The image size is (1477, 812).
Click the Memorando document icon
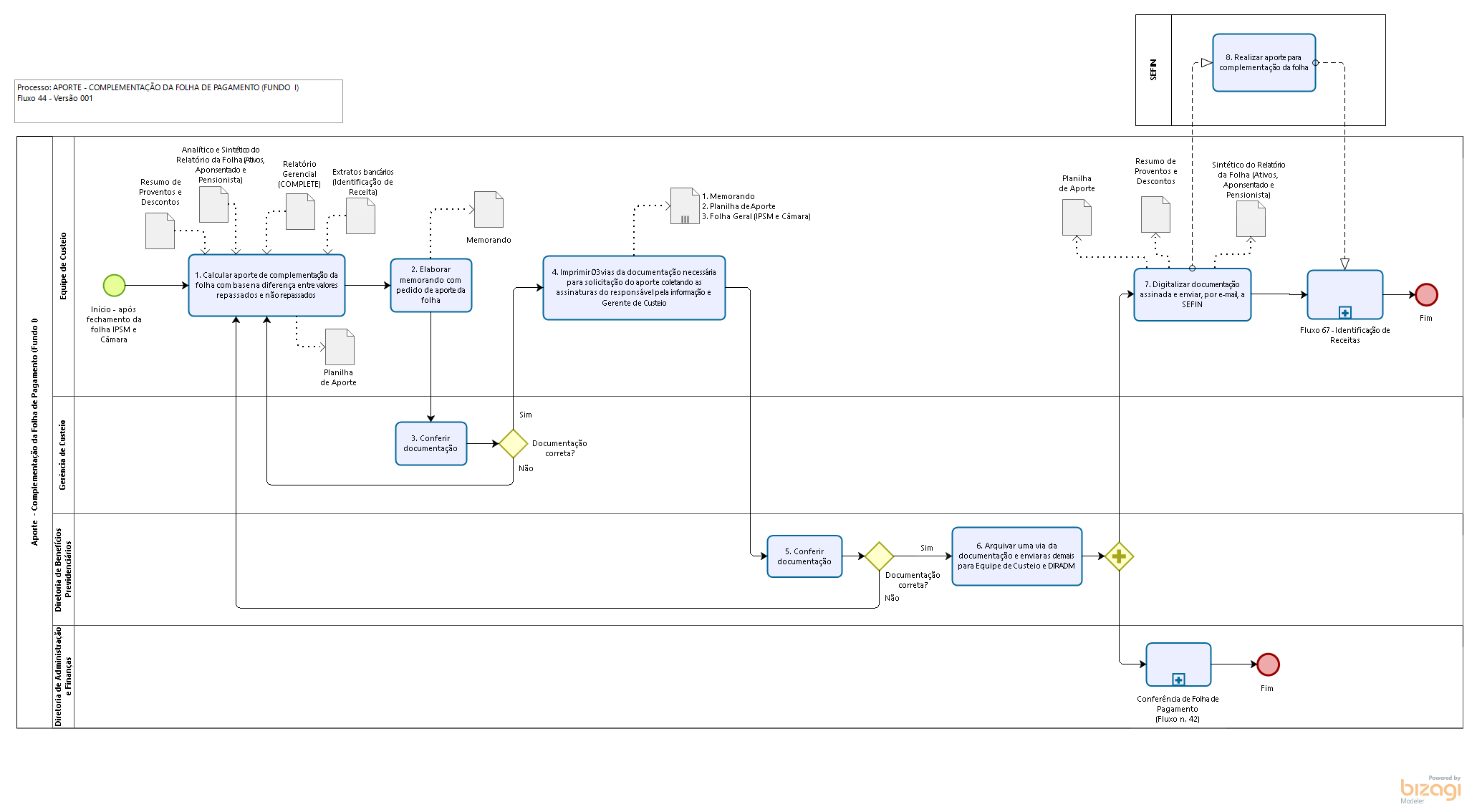(489, 209)
